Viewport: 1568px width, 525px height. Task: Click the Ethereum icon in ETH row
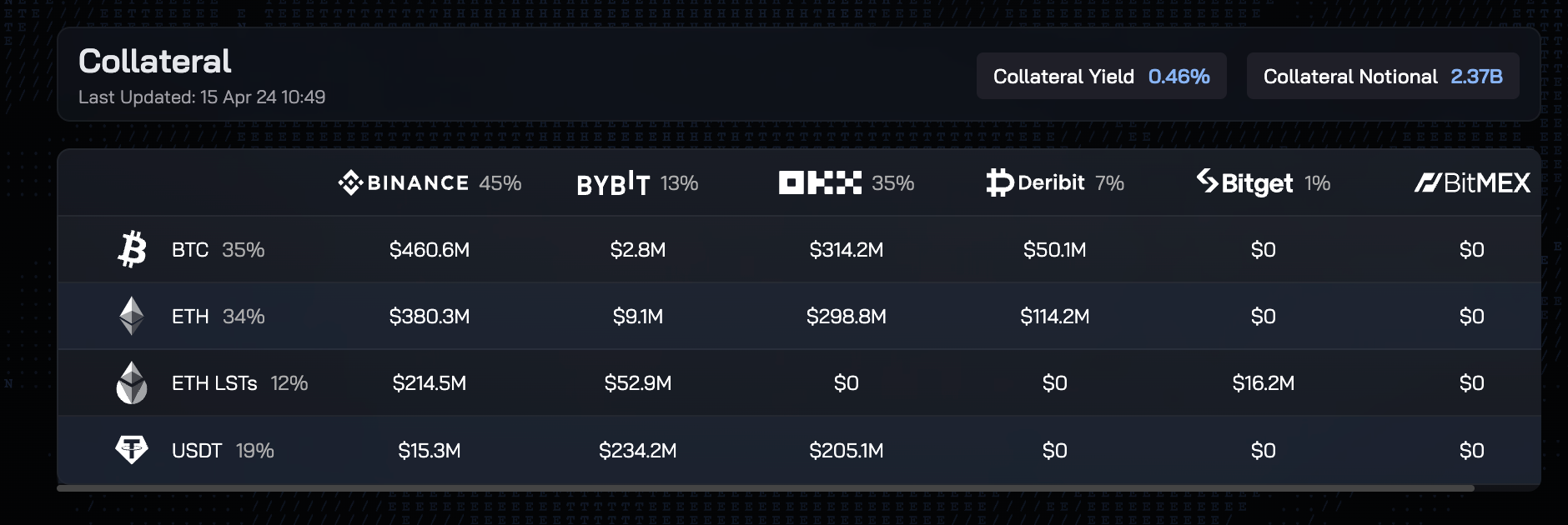132,316
